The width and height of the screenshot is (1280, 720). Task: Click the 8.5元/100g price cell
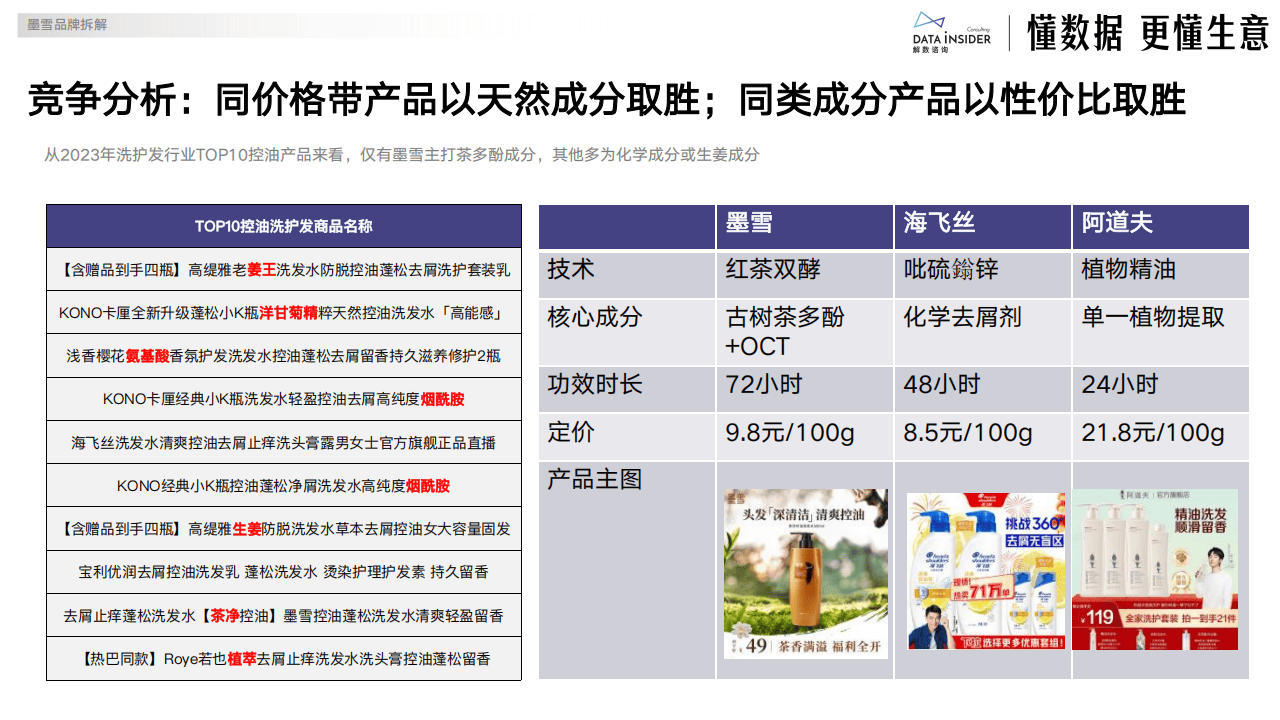982,436
